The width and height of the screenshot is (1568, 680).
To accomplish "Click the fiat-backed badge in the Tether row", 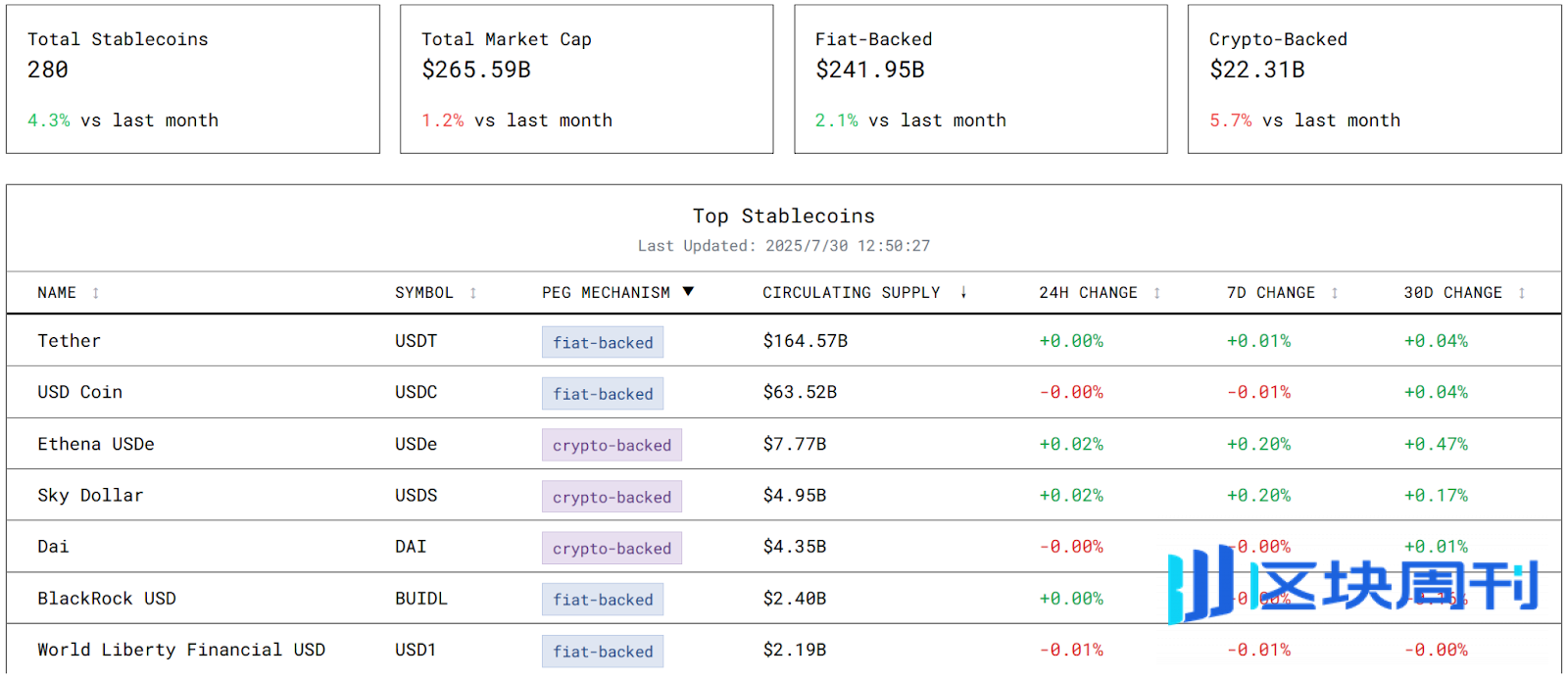I will pyautogui.click(x=603, y=342).
